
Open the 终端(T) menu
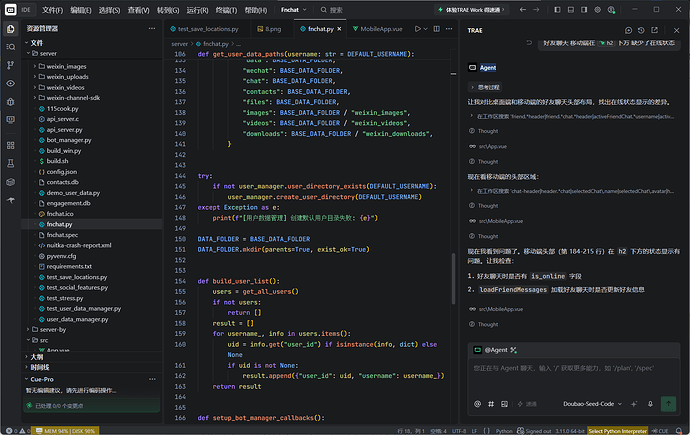pos(226,10)
